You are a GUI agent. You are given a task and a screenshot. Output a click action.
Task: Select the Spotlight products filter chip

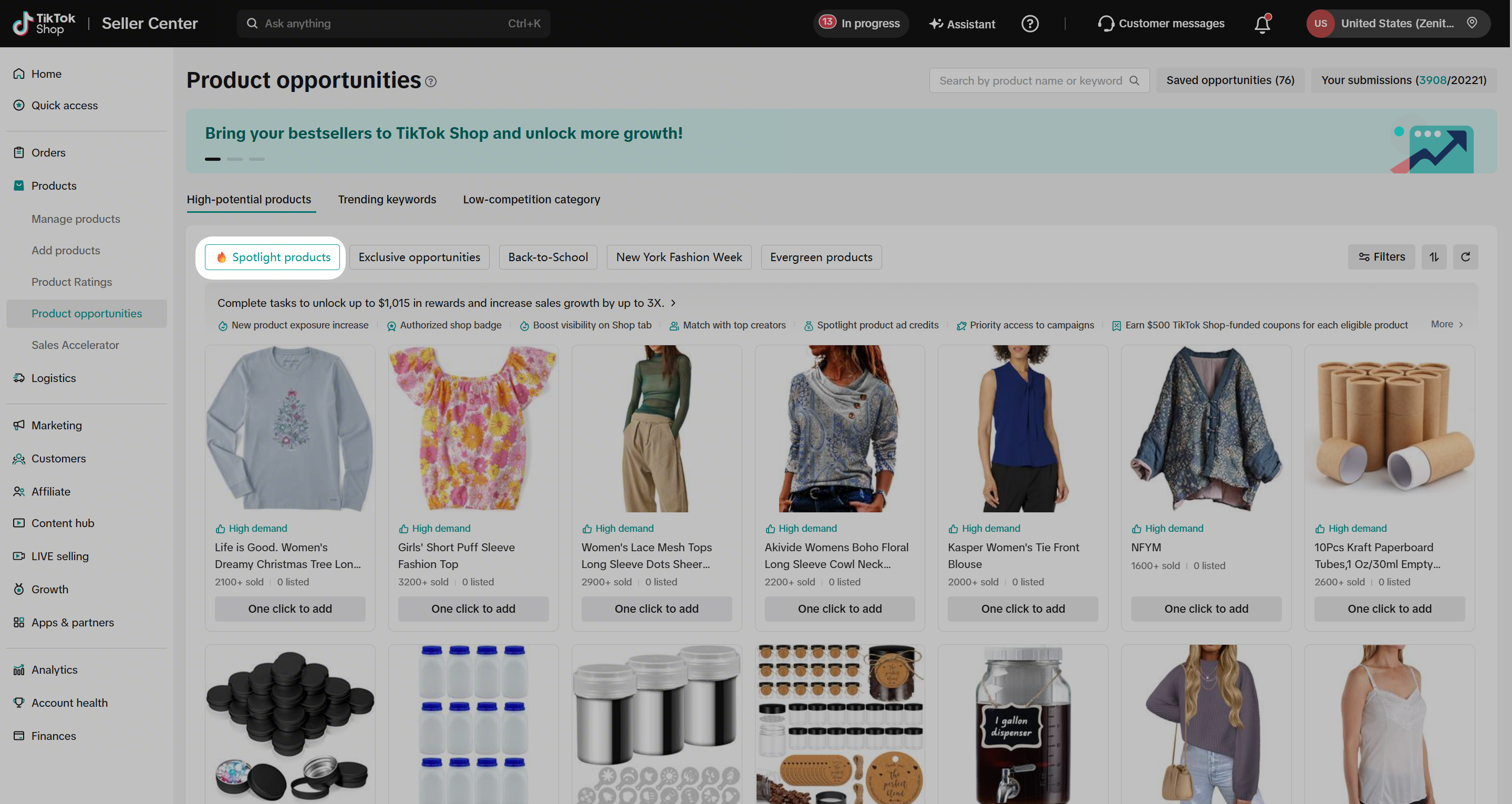point(272,257)
